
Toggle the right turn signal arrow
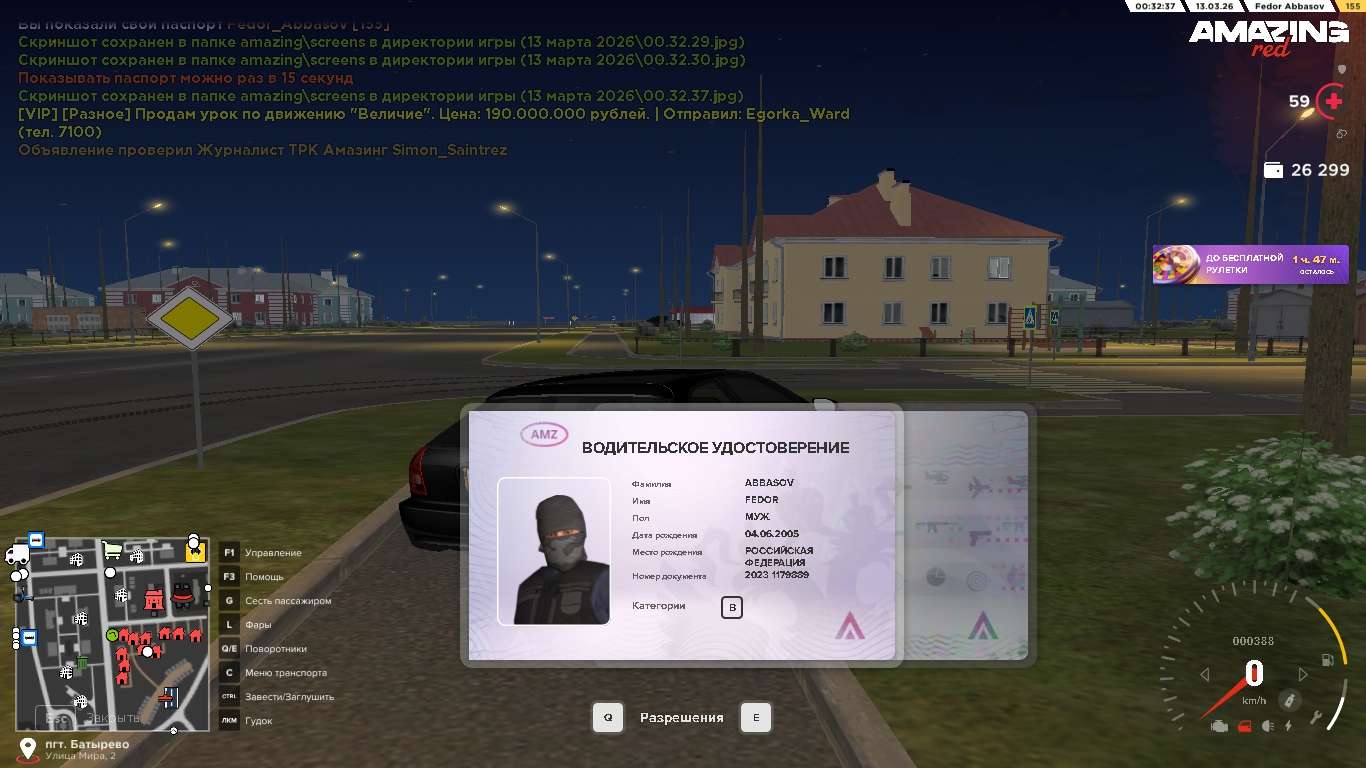pyautogui.click(x=1302, y=675)
